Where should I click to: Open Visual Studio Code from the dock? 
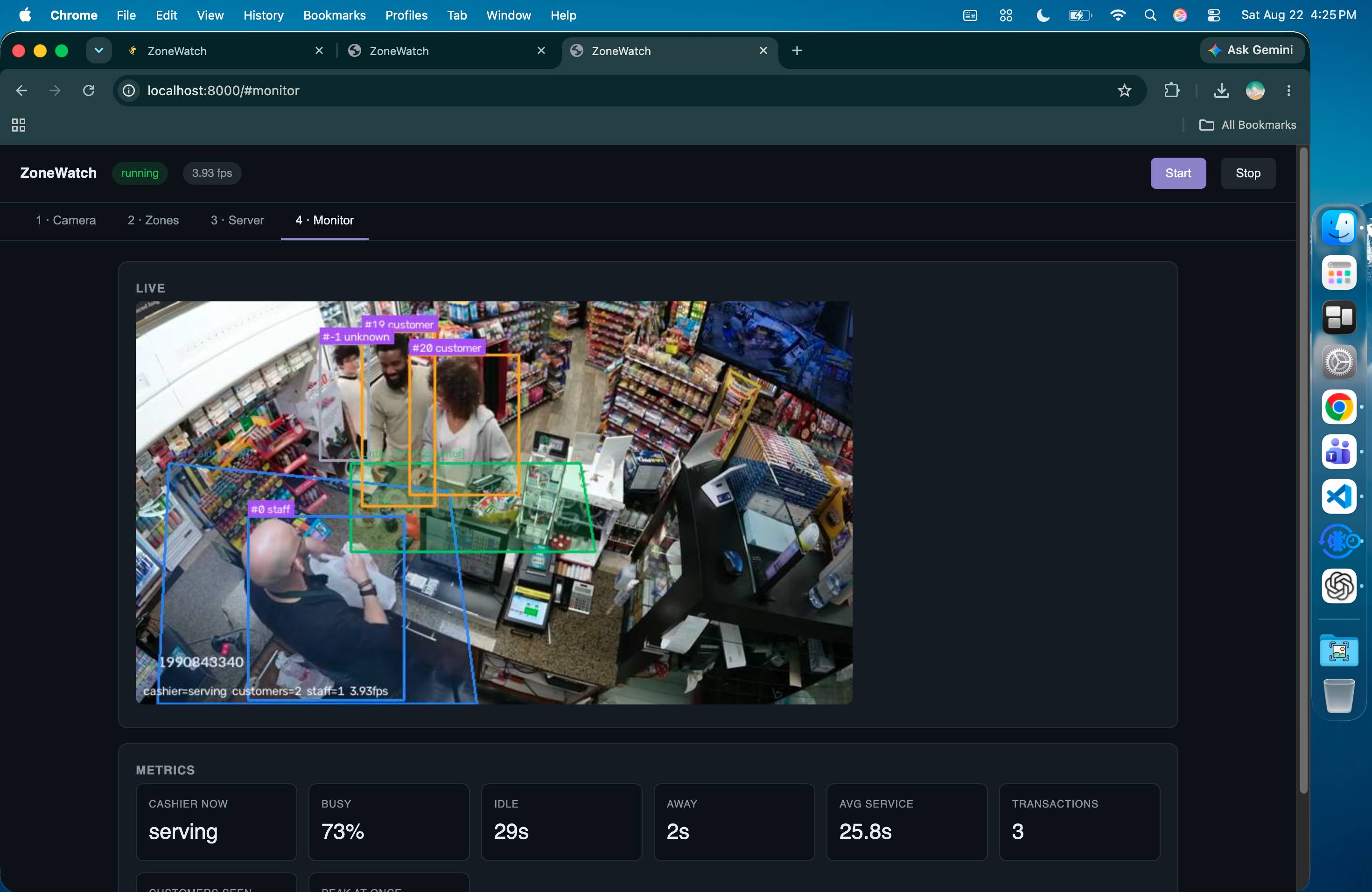1338,497
